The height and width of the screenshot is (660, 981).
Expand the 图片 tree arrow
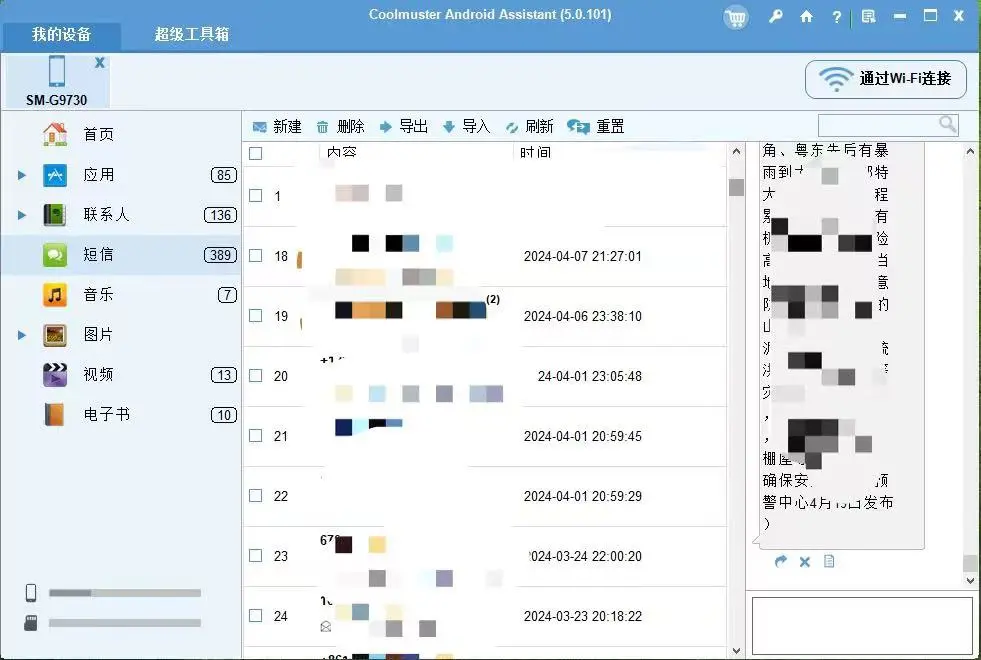pos(22,335)
